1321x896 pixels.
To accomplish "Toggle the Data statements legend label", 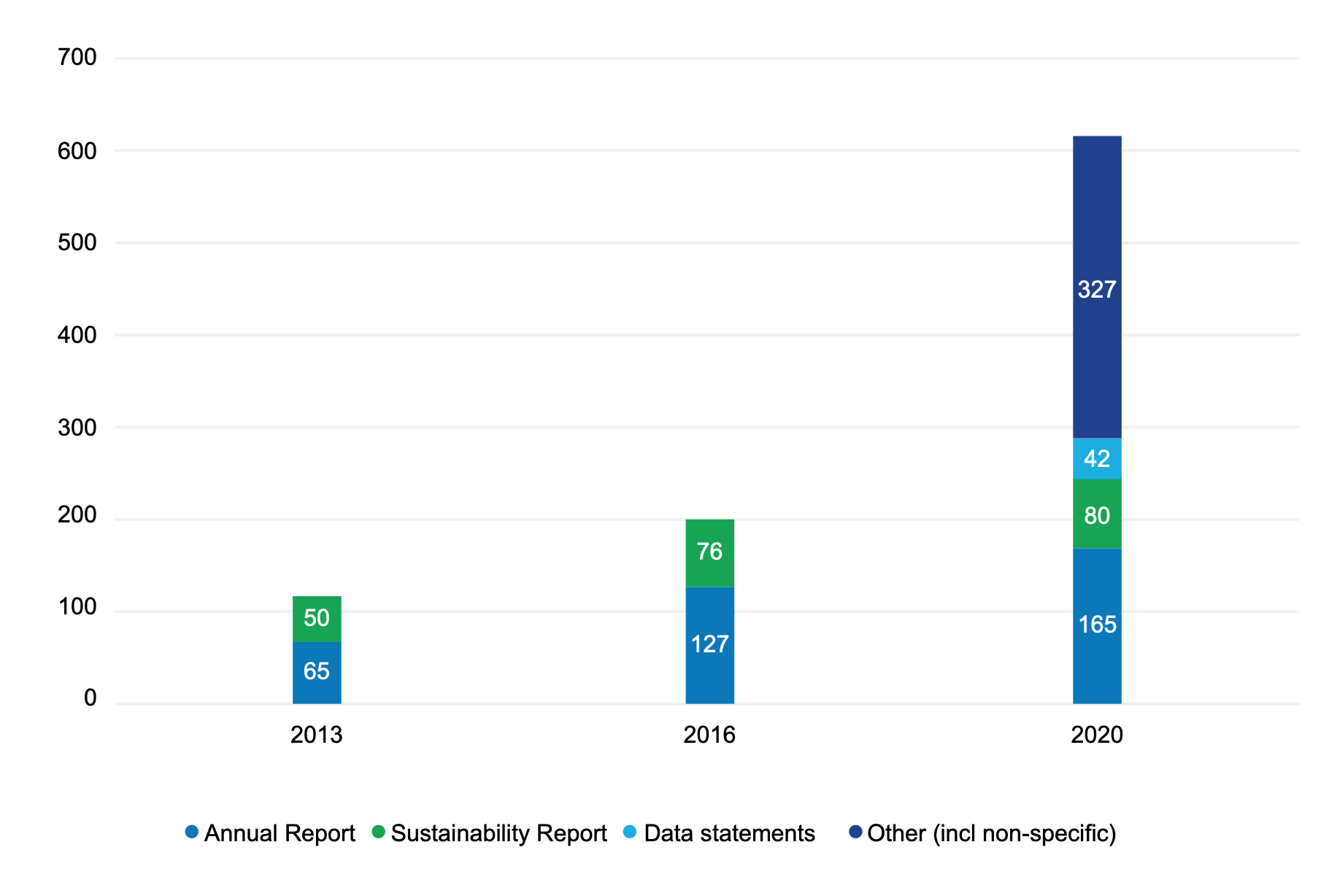I will [x=729, y=833].
